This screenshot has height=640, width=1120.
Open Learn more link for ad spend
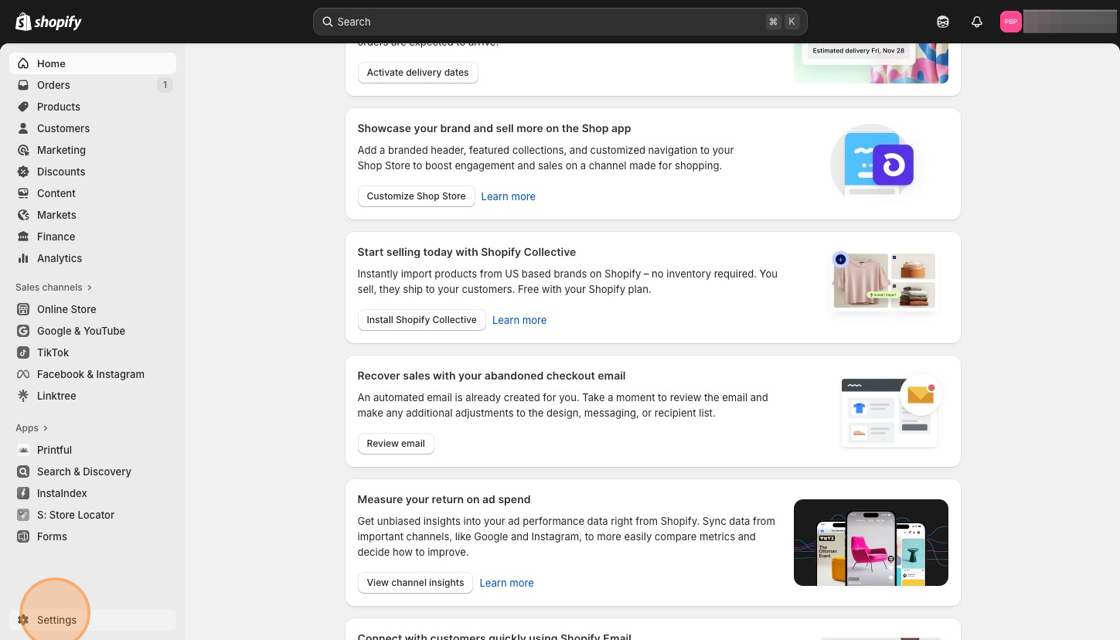coord(506,583)
